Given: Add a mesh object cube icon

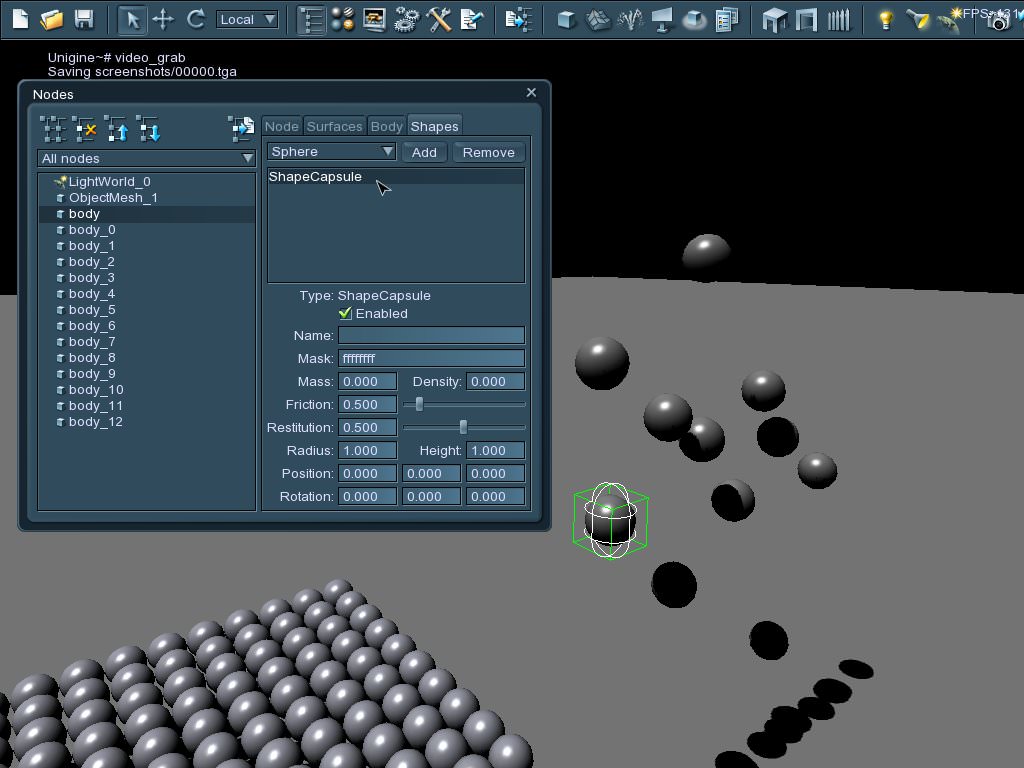Looking at the screenshot, I should [x=566, y=19].
